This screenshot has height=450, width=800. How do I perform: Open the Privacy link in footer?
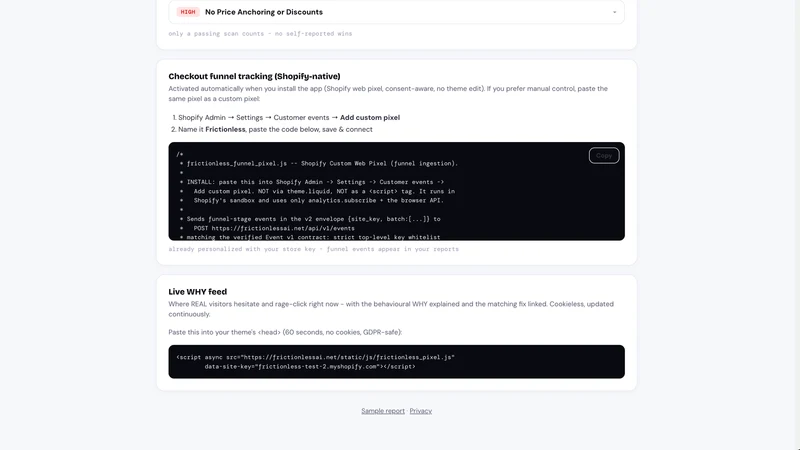tap(420, 411)
